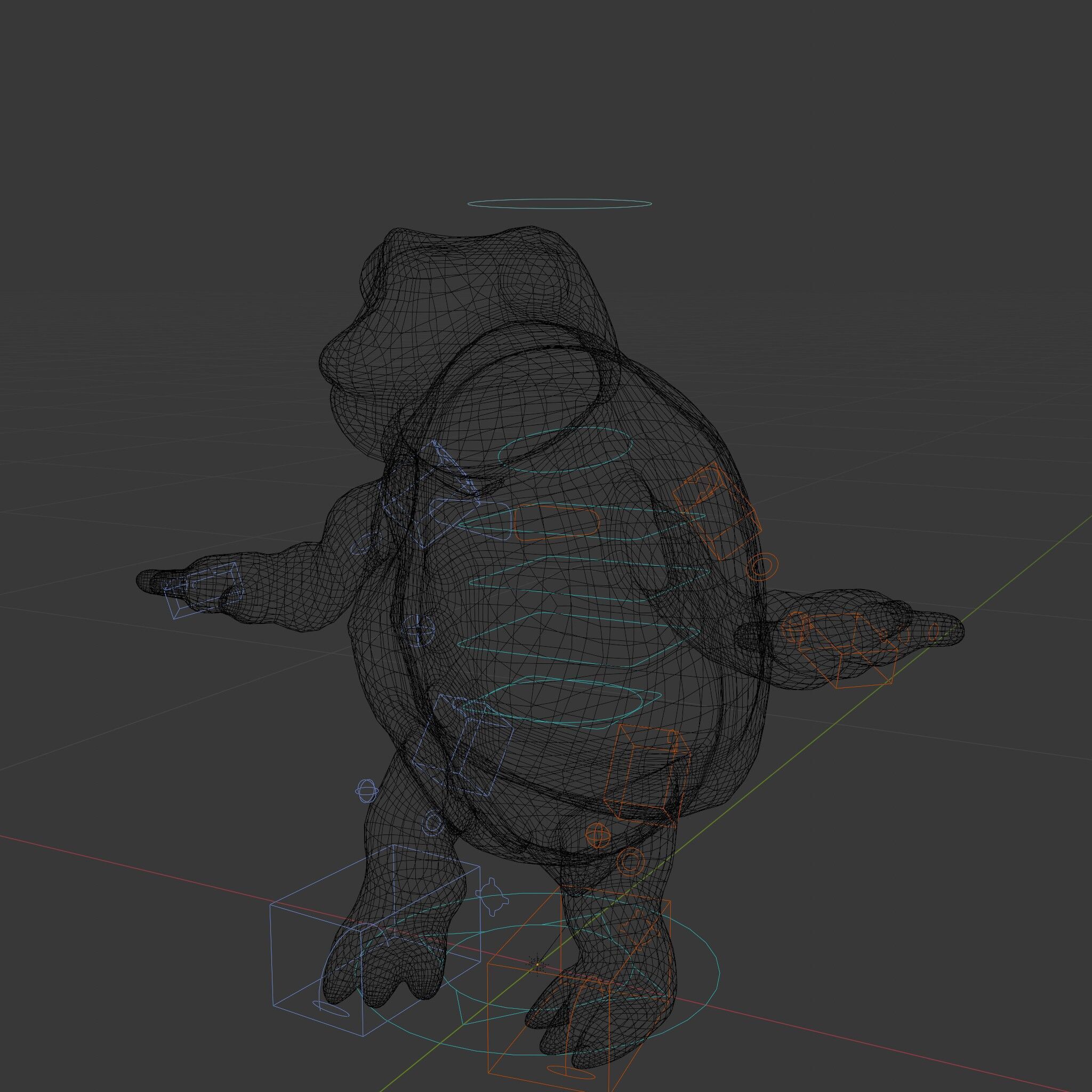Select the teal neck ring control below the head

pos(565,451)
